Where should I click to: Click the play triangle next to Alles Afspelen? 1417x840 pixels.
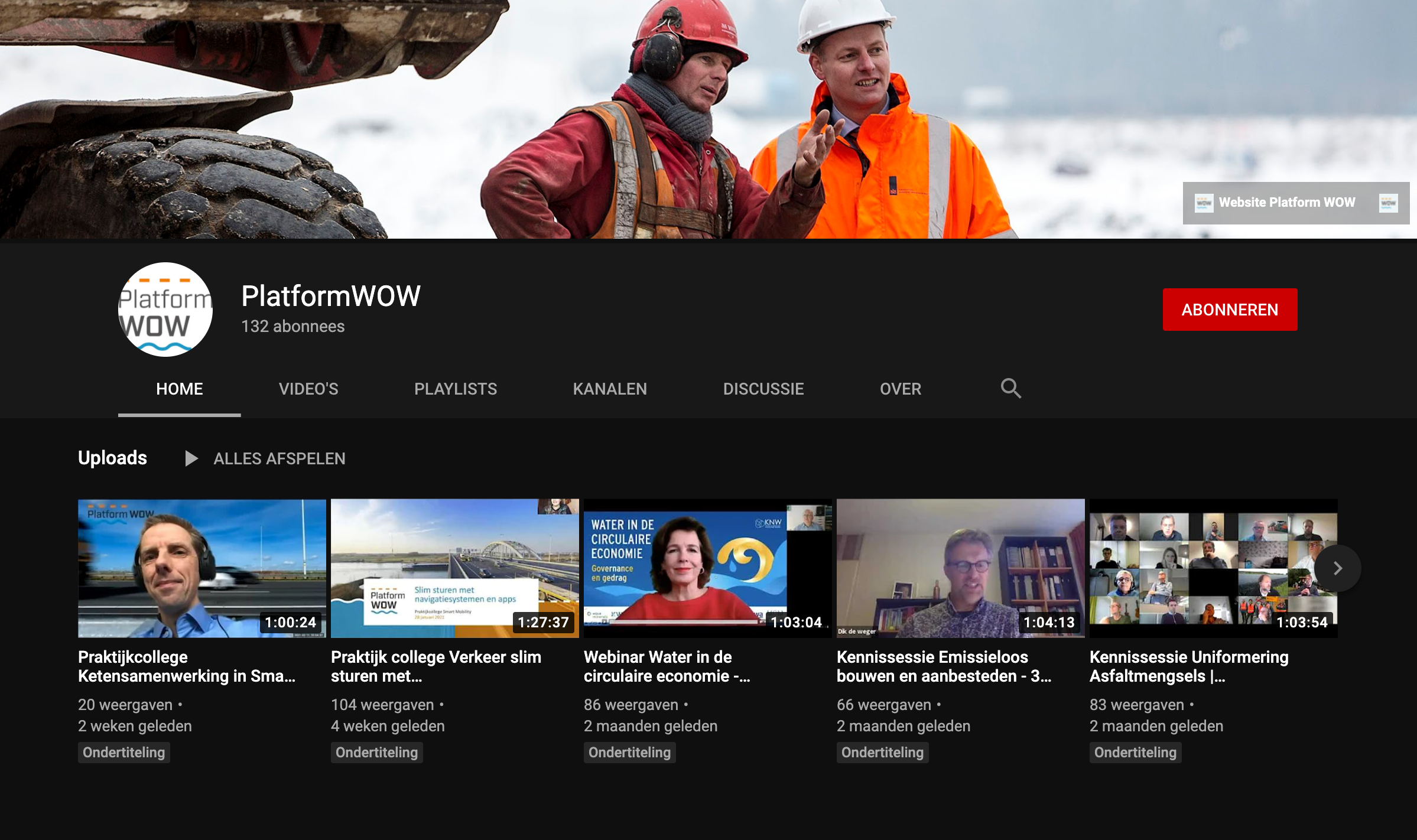(x=191, y=458)
